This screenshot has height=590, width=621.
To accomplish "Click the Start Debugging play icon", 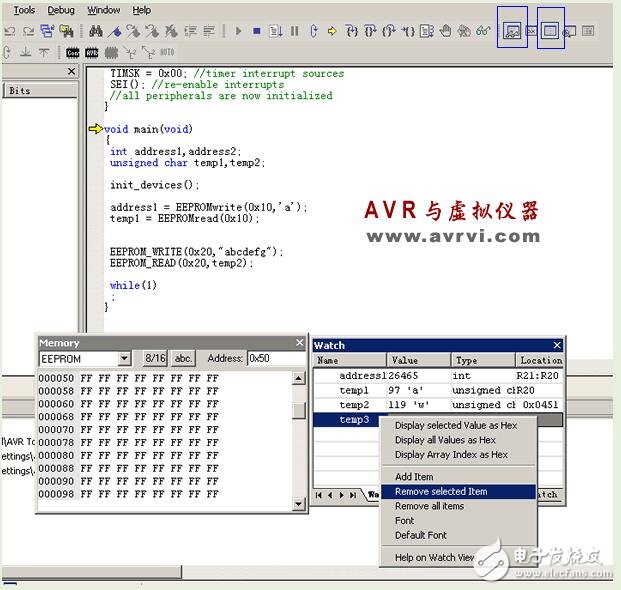I will click(238, 32).
